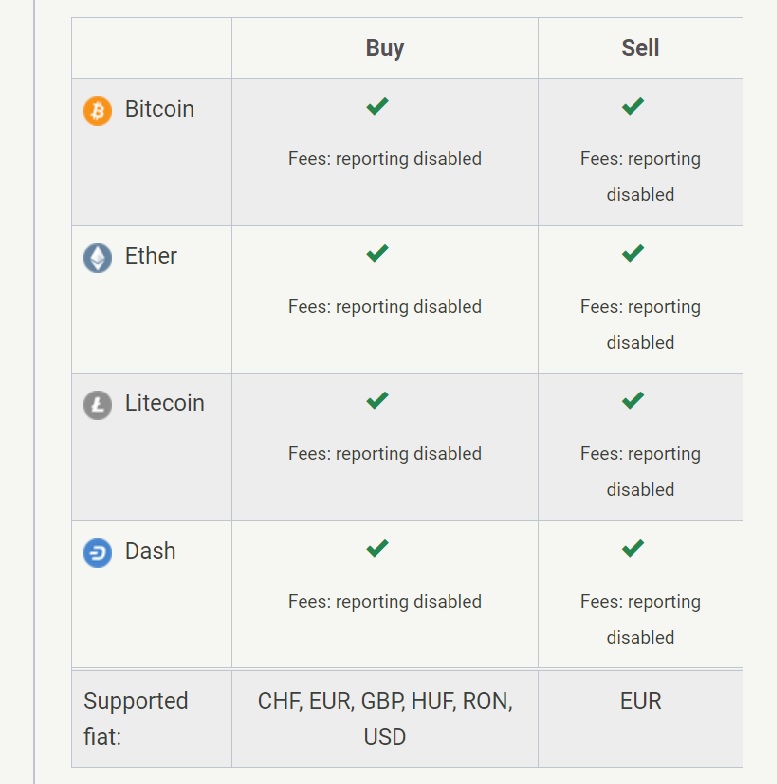
Task: Click green checkmark for Ether Buy
Action: [x=378, y=253]
